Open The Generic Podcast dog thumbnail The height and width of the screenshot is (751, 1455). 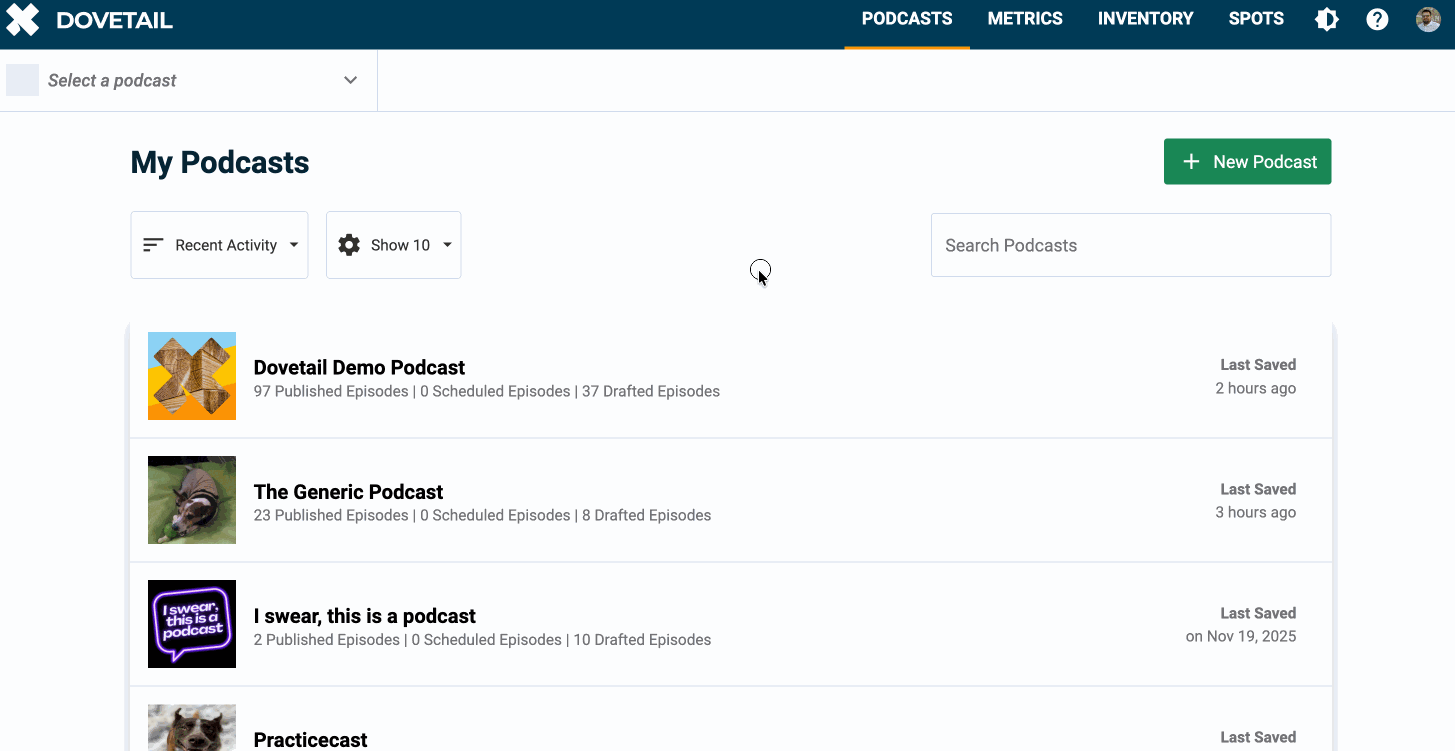coord(192,500)
